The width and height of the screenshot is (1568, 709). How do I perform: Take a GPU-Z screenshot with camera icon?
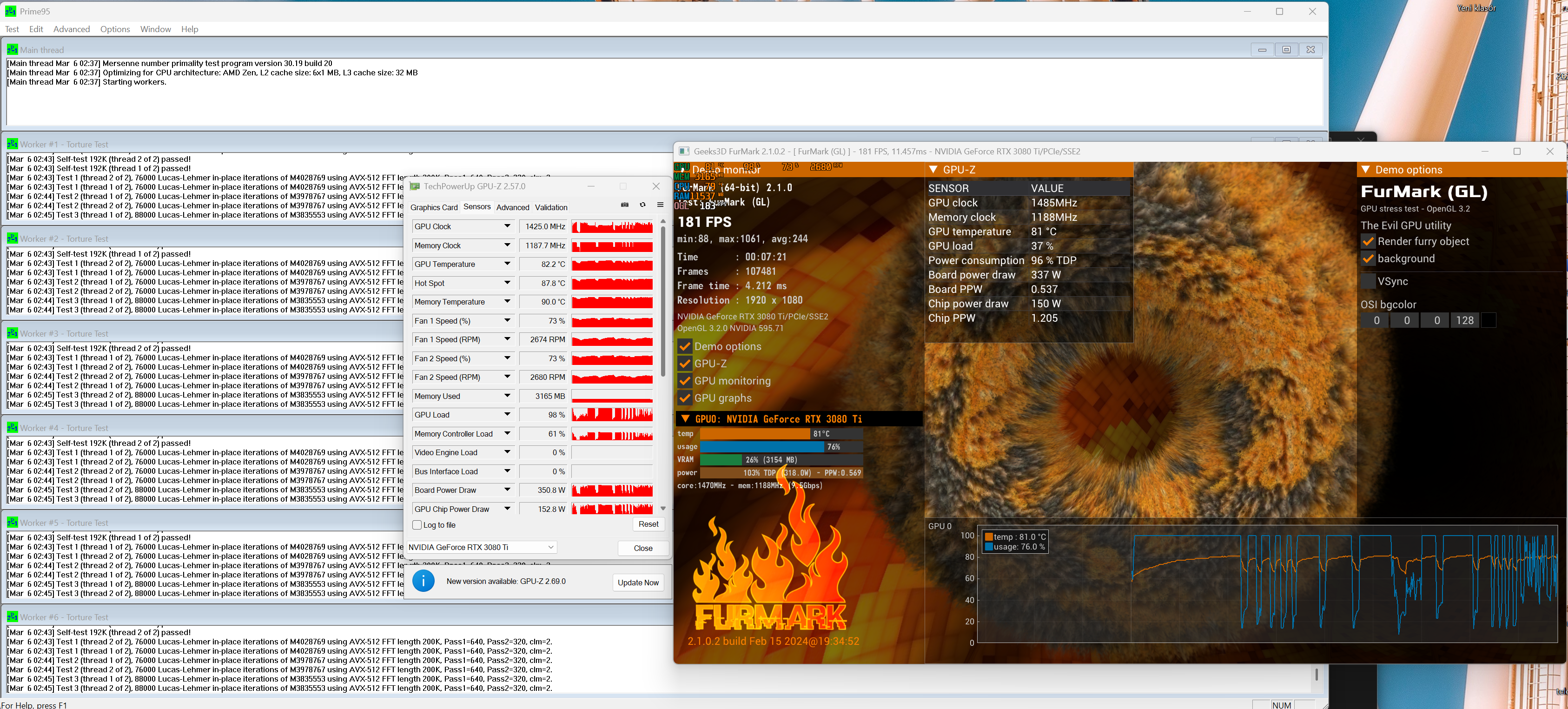pyautogui.click(x=624, y=205)
